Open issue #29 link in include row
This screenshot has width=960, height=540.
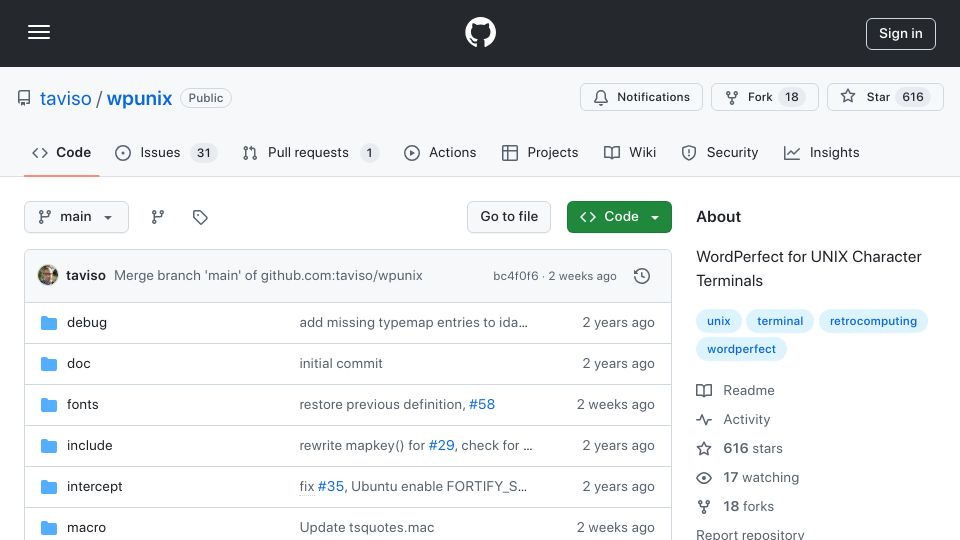(x=441, y=446)
